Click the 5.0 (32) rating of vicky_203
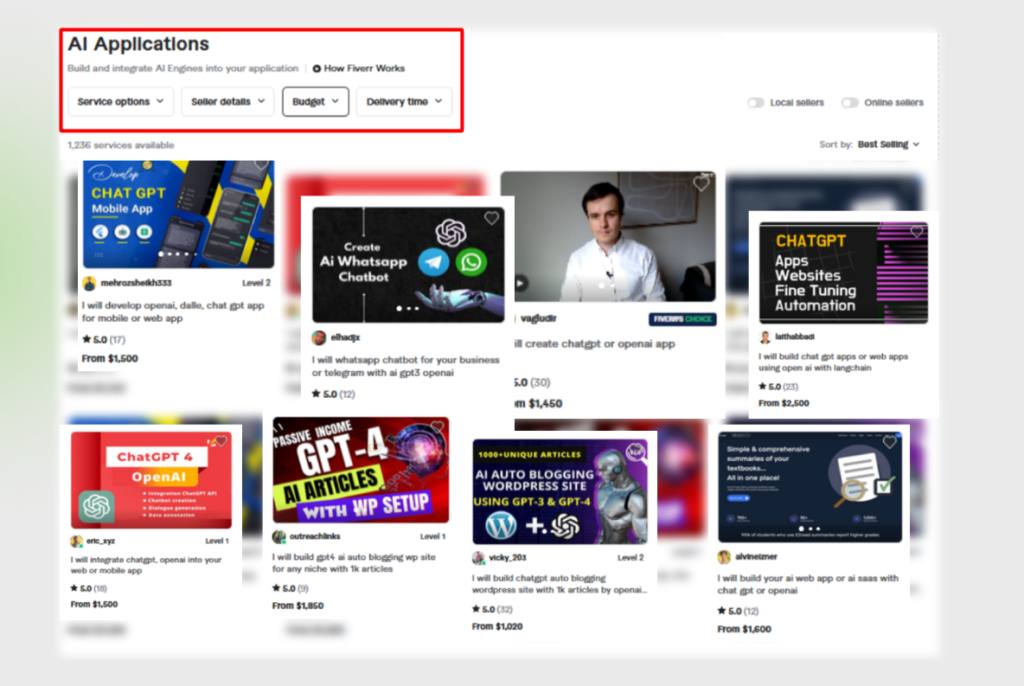The height and width of the screenshot is (686, 1024). coord(492,610)
